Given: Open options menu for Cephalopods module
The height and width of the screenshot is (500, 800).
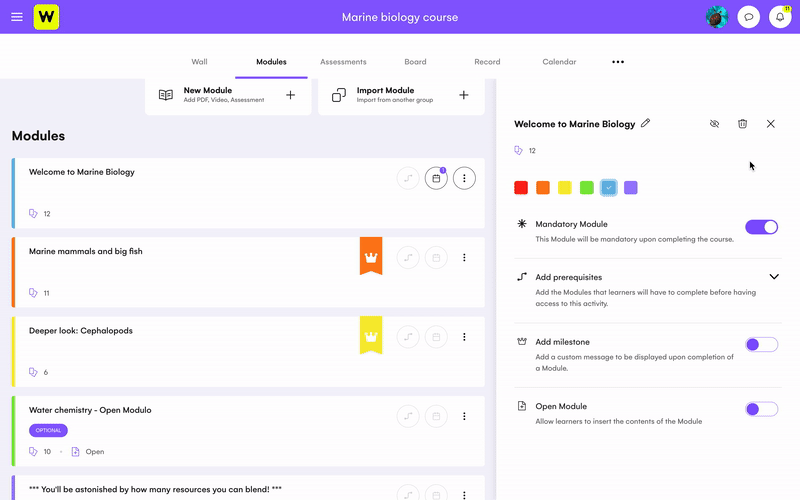Looking at the screenshot, I should coord(464,337).
